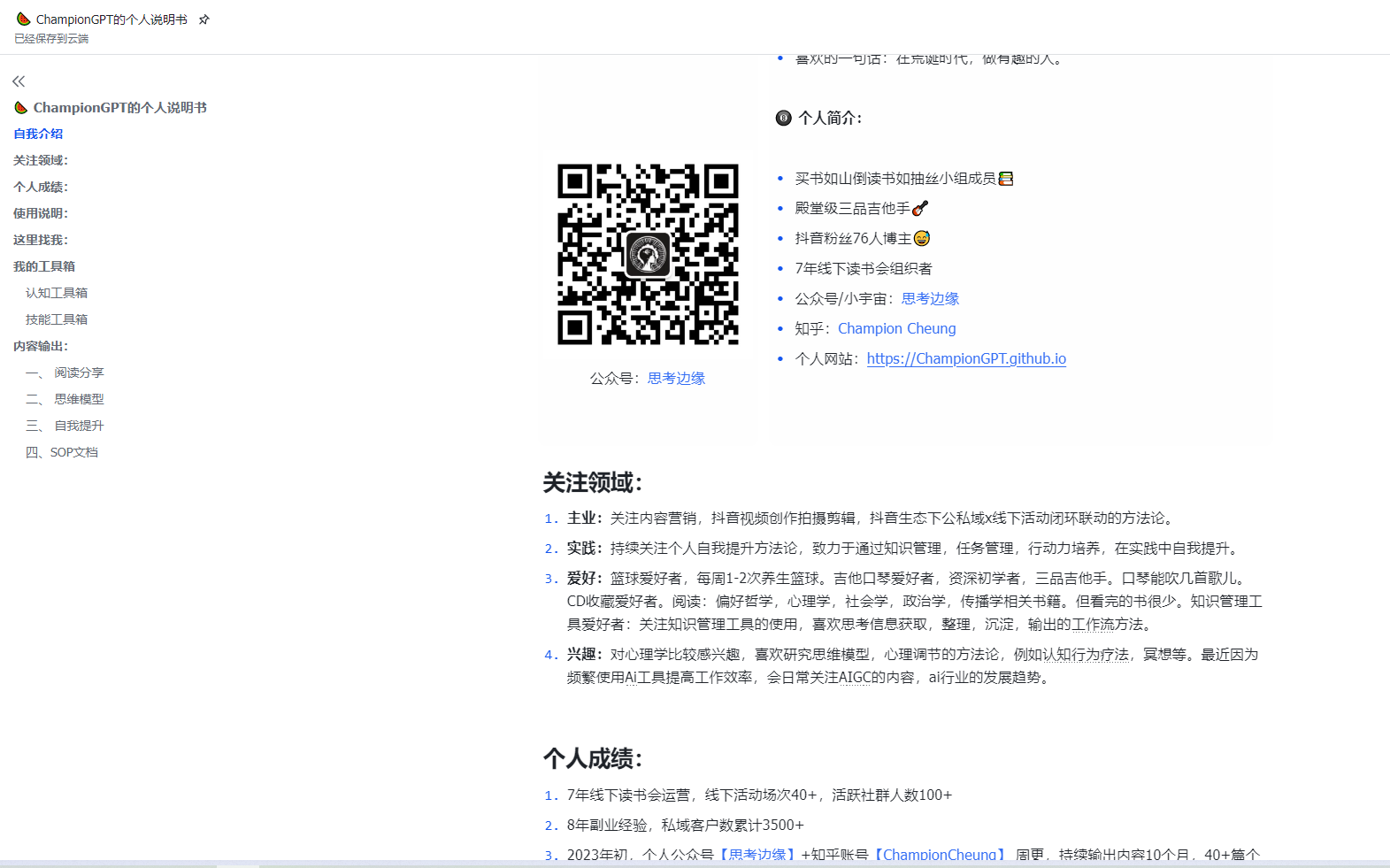1390x868 pixels.
Task: Click the 殿堂级三品吉他手 bullet
Action: point(861,208)
